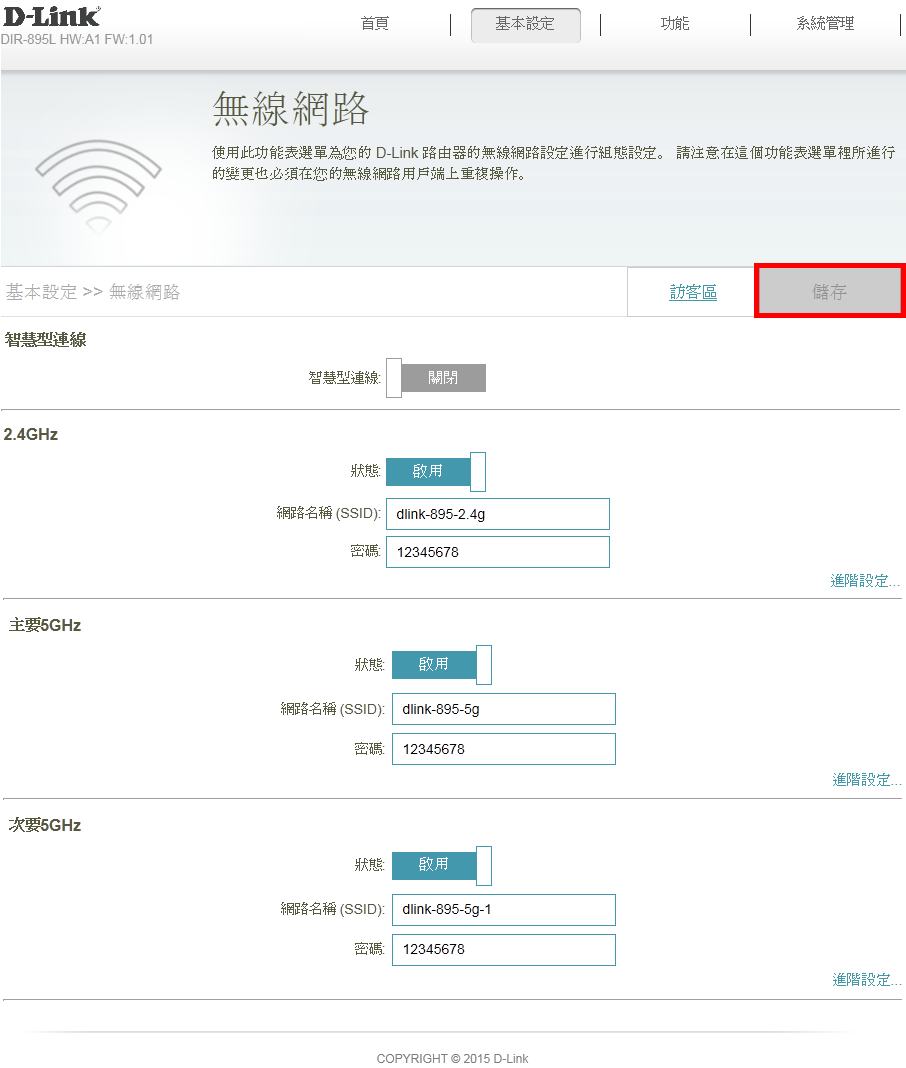Open the 功能 menu
Image resolution: width=906 pixels, height=1068 pixels.
[675, 24]
